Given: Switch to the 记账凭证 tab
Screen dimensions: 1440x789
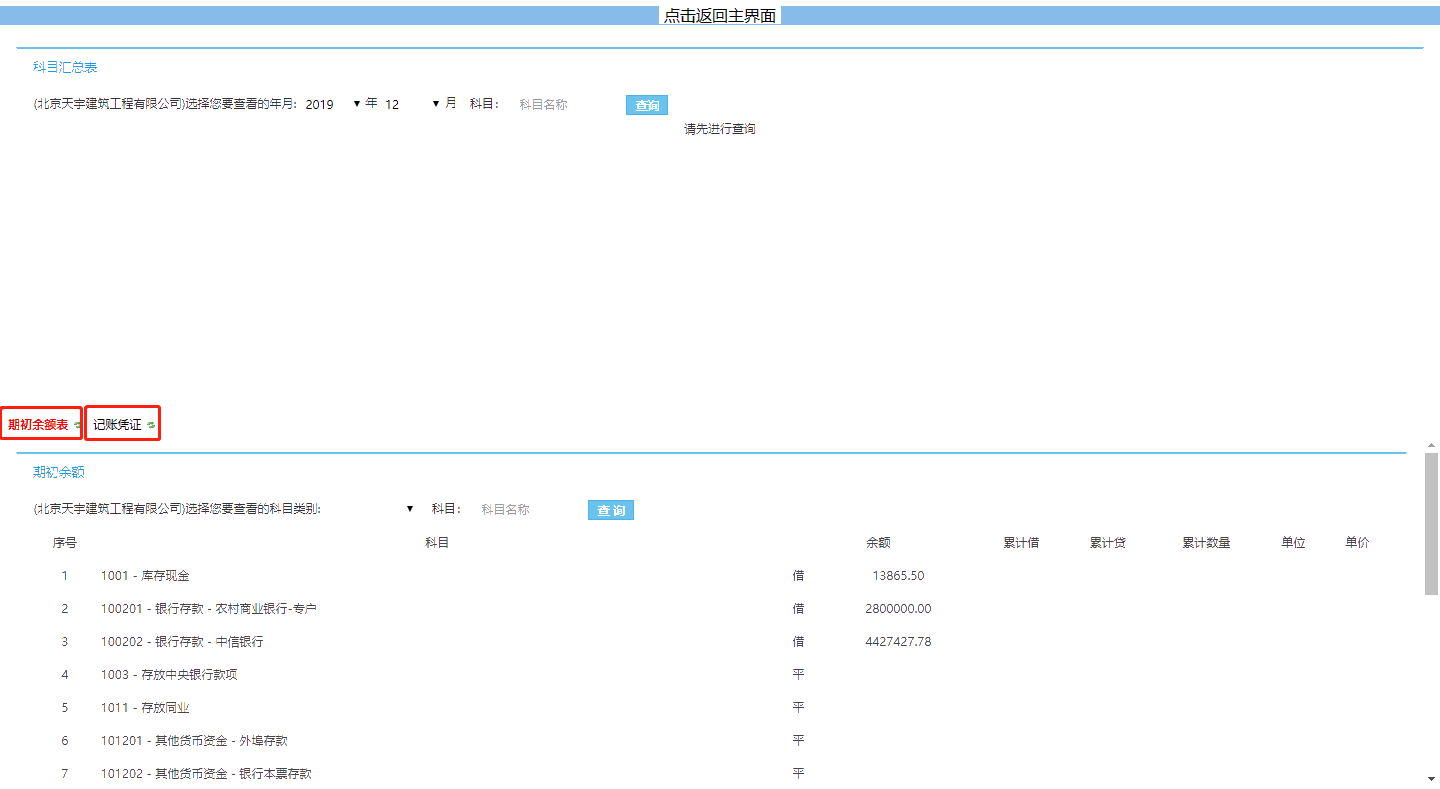Looking at the screenshot, I should tap(117, 425).
